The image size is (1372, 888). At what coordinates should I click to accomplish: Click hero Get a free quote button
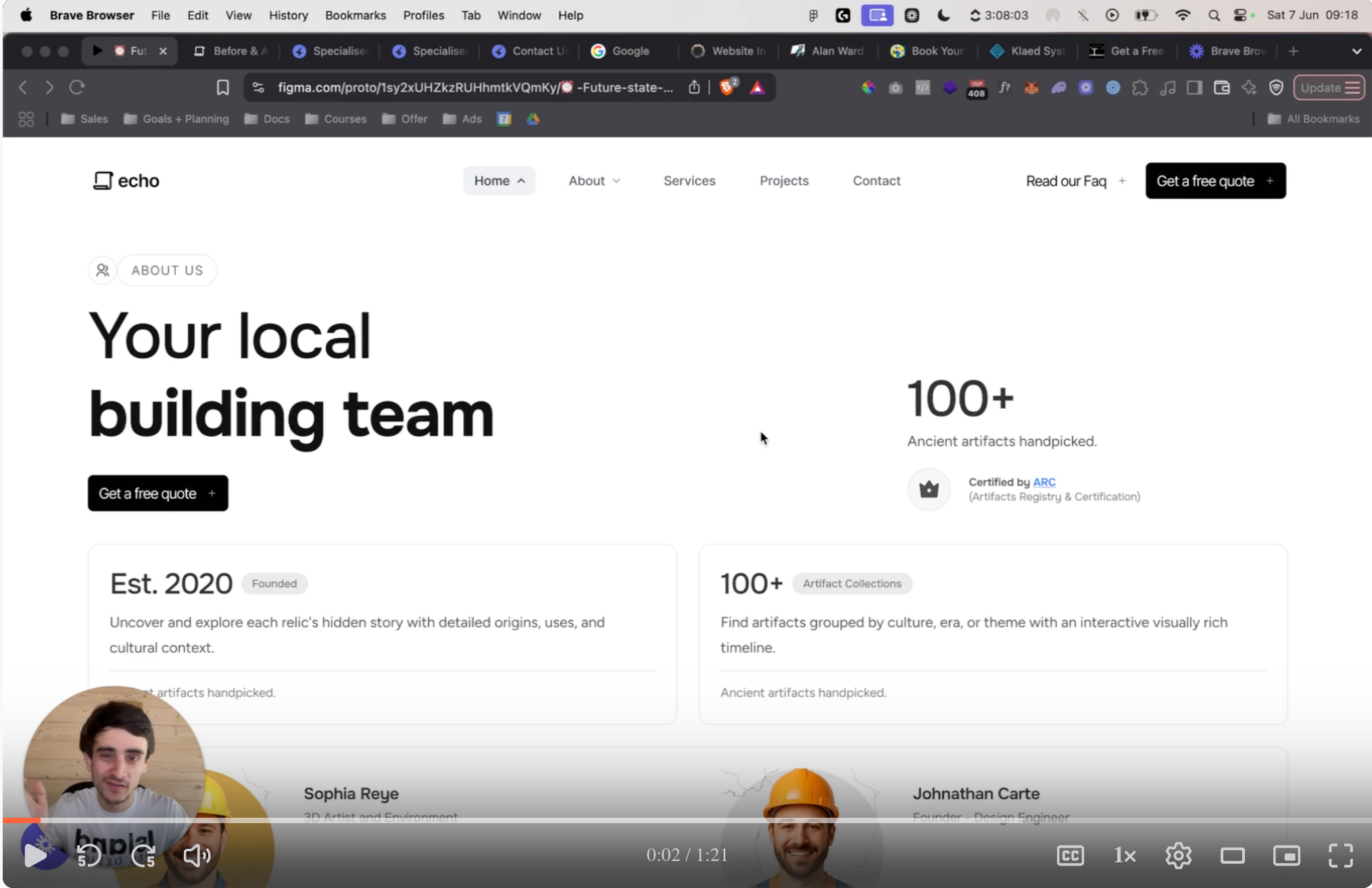coord(158,493)
